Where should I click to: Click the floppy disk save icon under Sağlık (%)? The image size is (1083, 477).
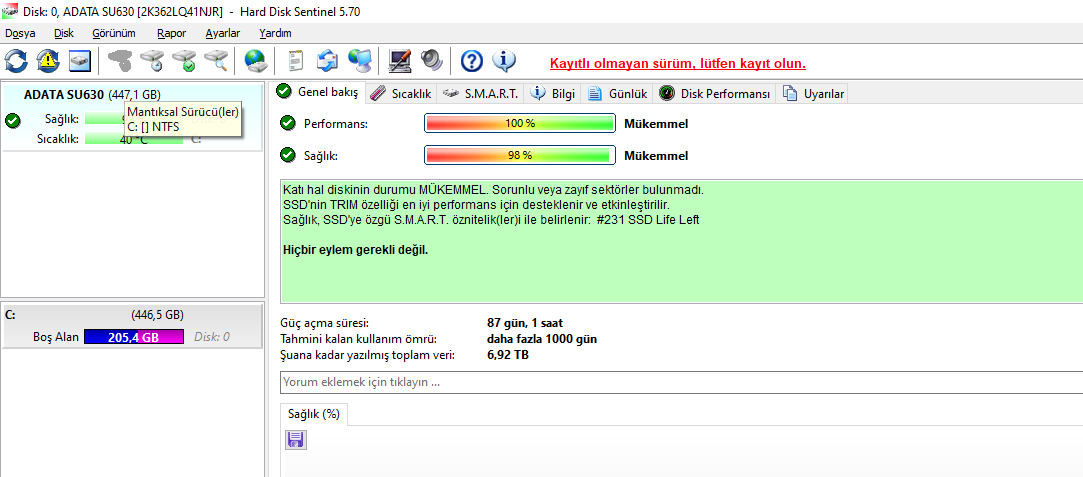[x=296, y=440]
